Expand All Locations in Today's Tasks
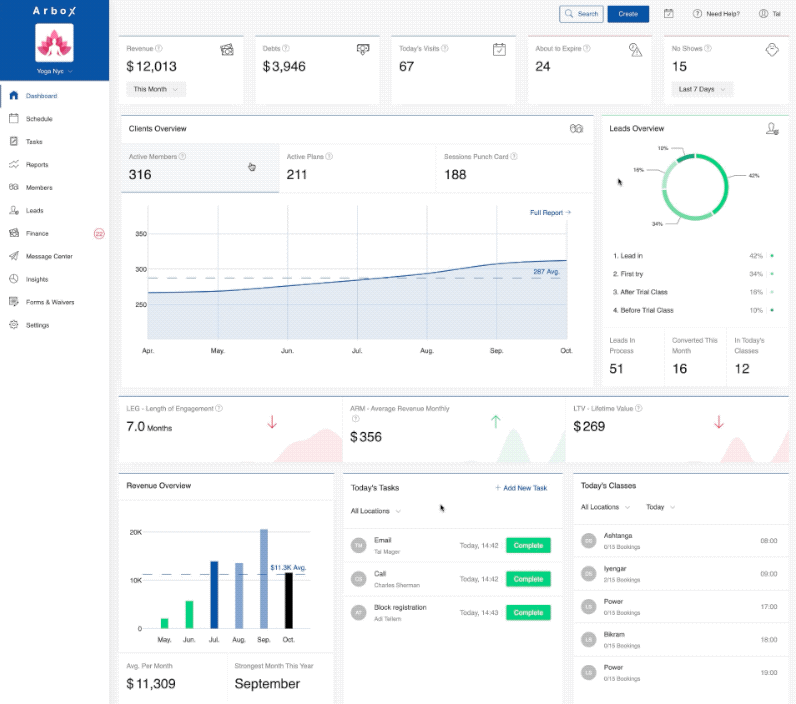 [376, 511]
